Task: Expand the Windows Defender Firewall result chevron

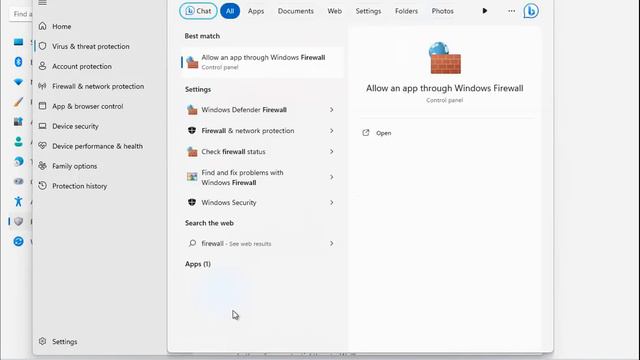Action: [331, 110]
